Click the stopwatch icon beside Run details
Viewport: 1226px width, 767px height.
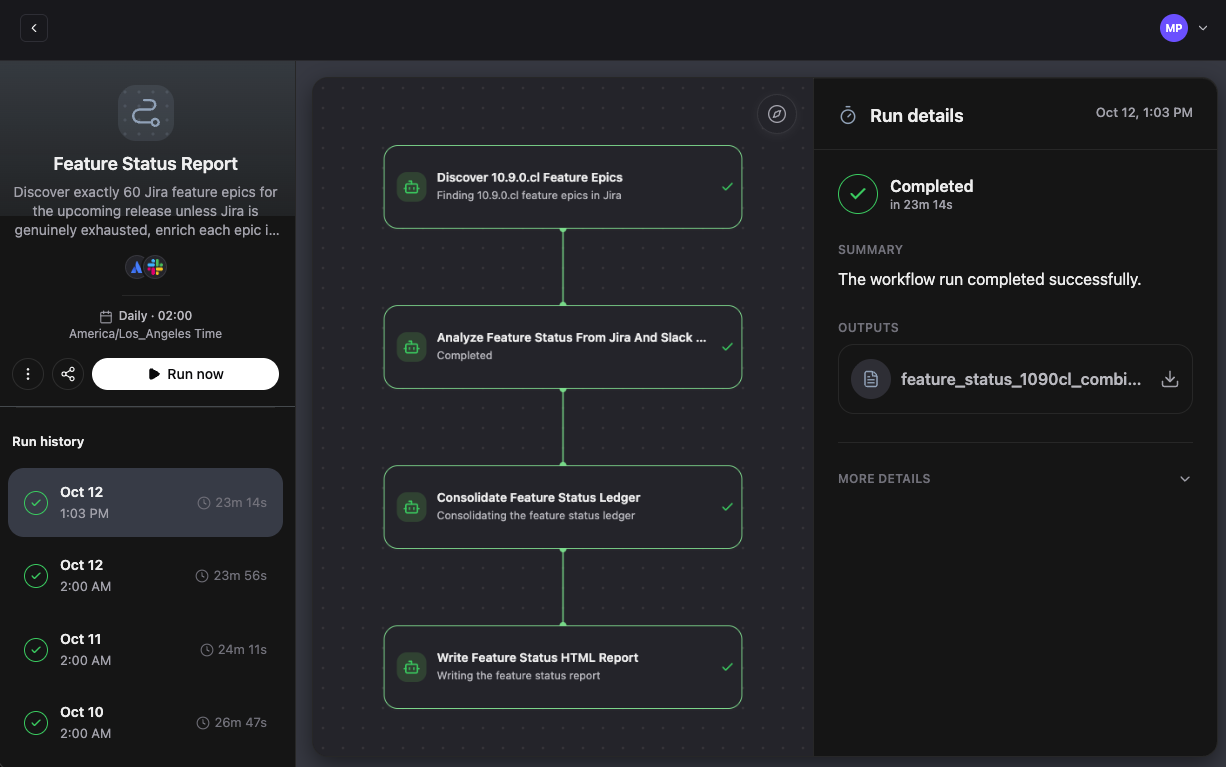pyautogui.click(x=848, y=116)
